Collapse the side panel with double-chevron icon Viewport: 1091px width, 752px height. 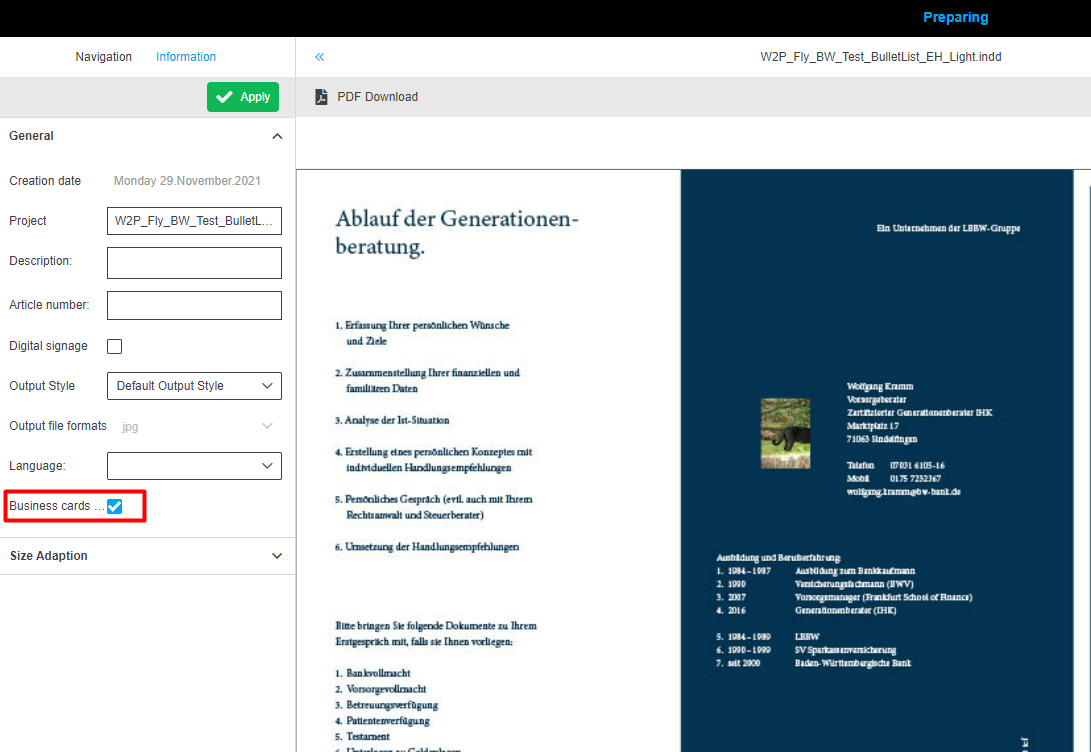[320, 57]
